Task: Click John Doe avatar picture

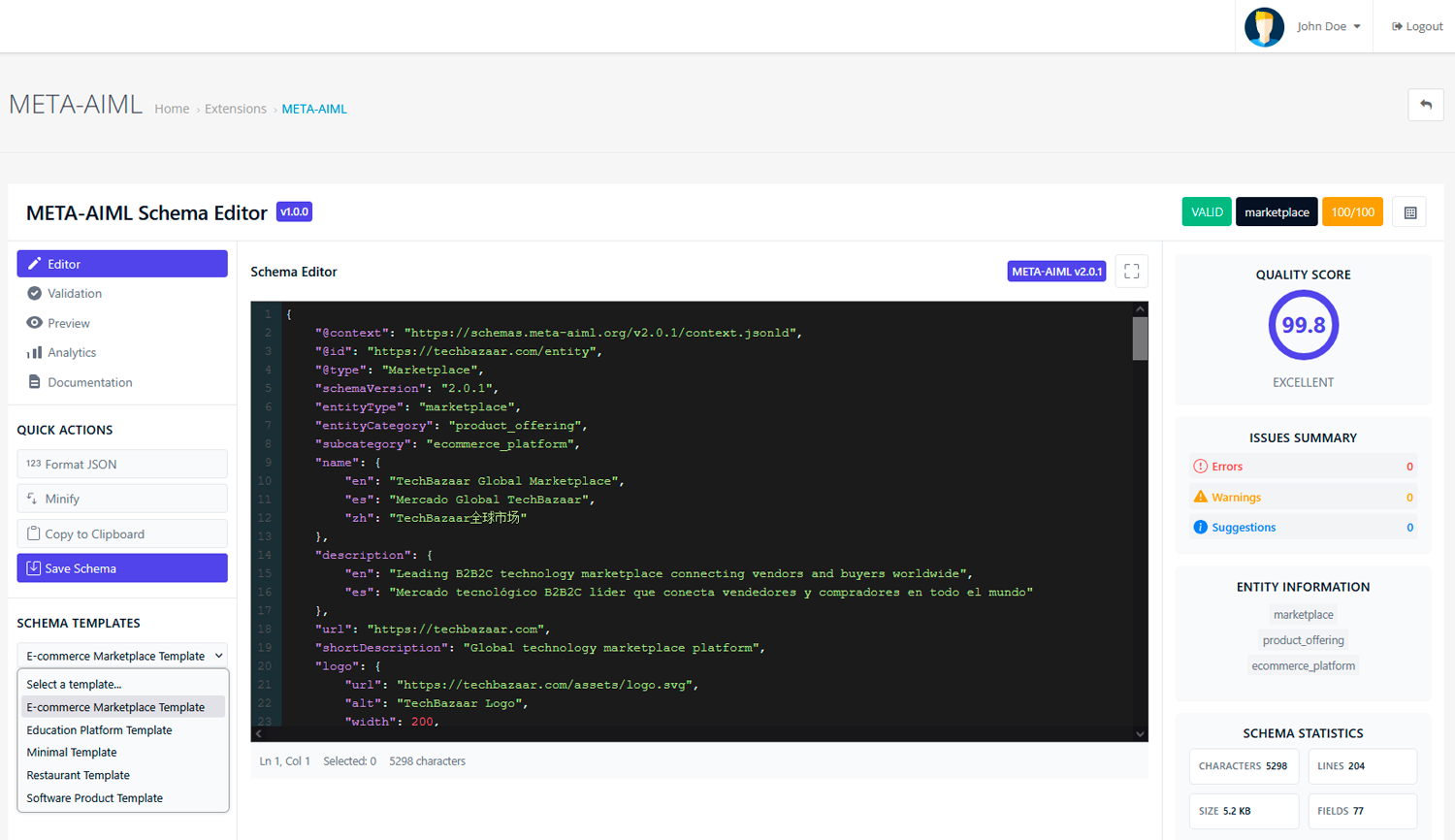Action: pos(1264,26)
